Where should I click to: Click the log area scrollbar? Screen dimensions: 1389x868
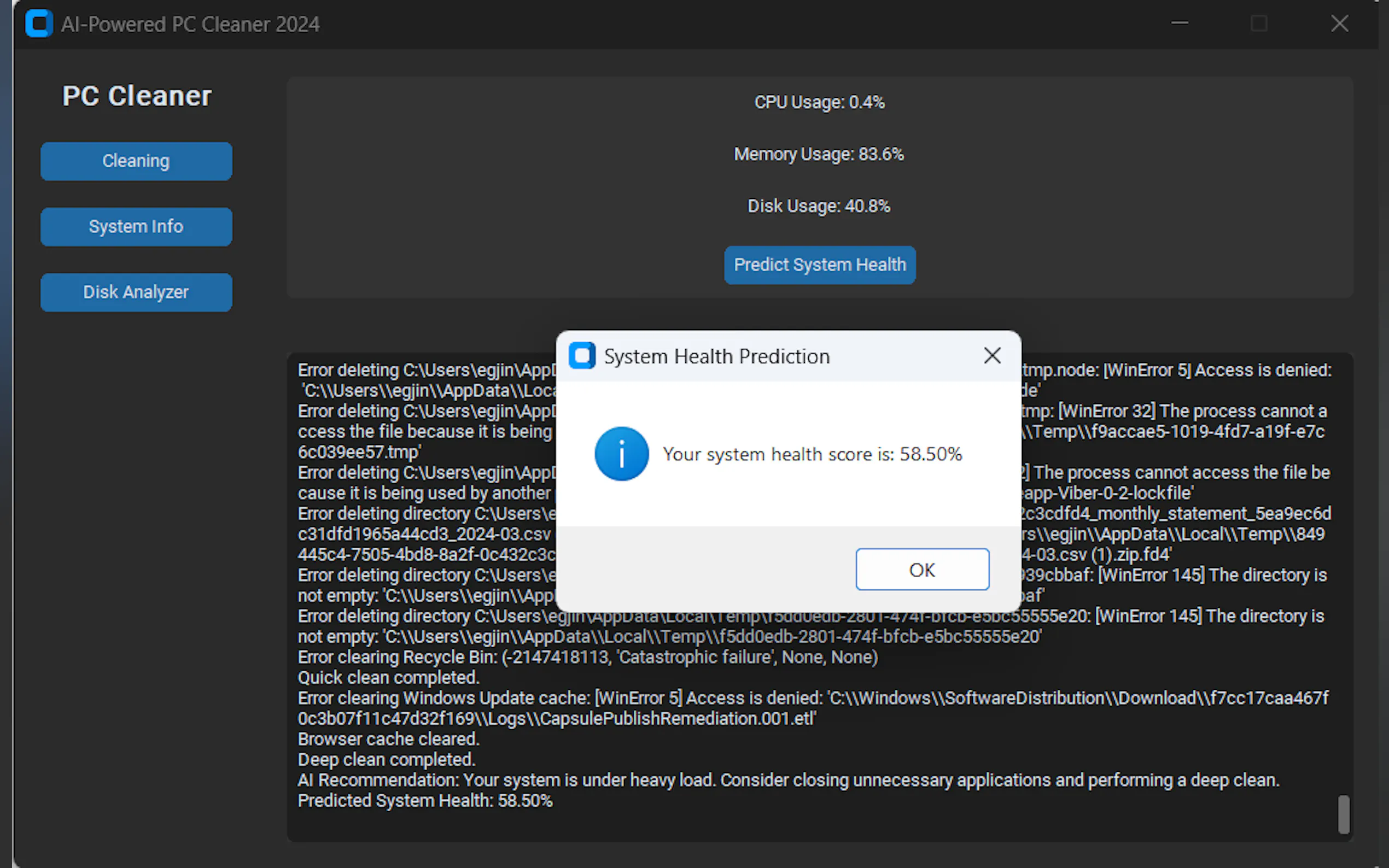[1343, 815]
